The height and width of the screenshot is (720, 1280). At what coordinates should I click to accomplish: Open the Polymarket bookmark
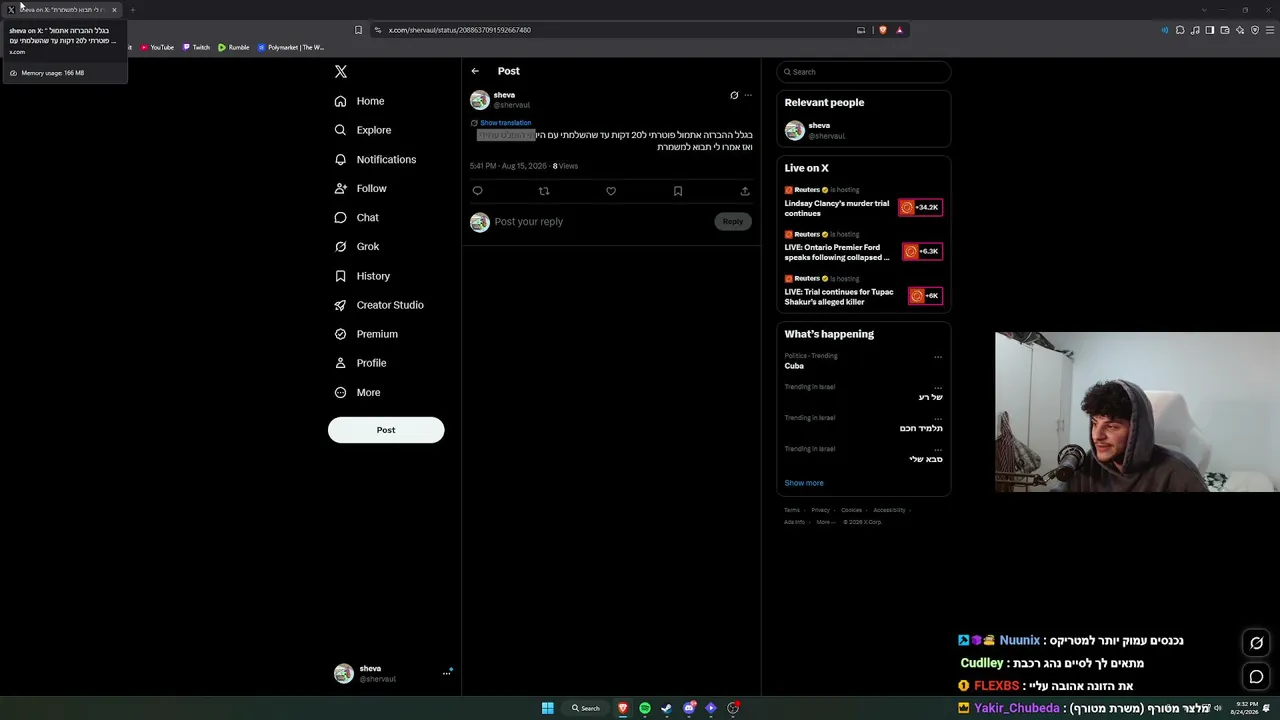click(291, 47)
